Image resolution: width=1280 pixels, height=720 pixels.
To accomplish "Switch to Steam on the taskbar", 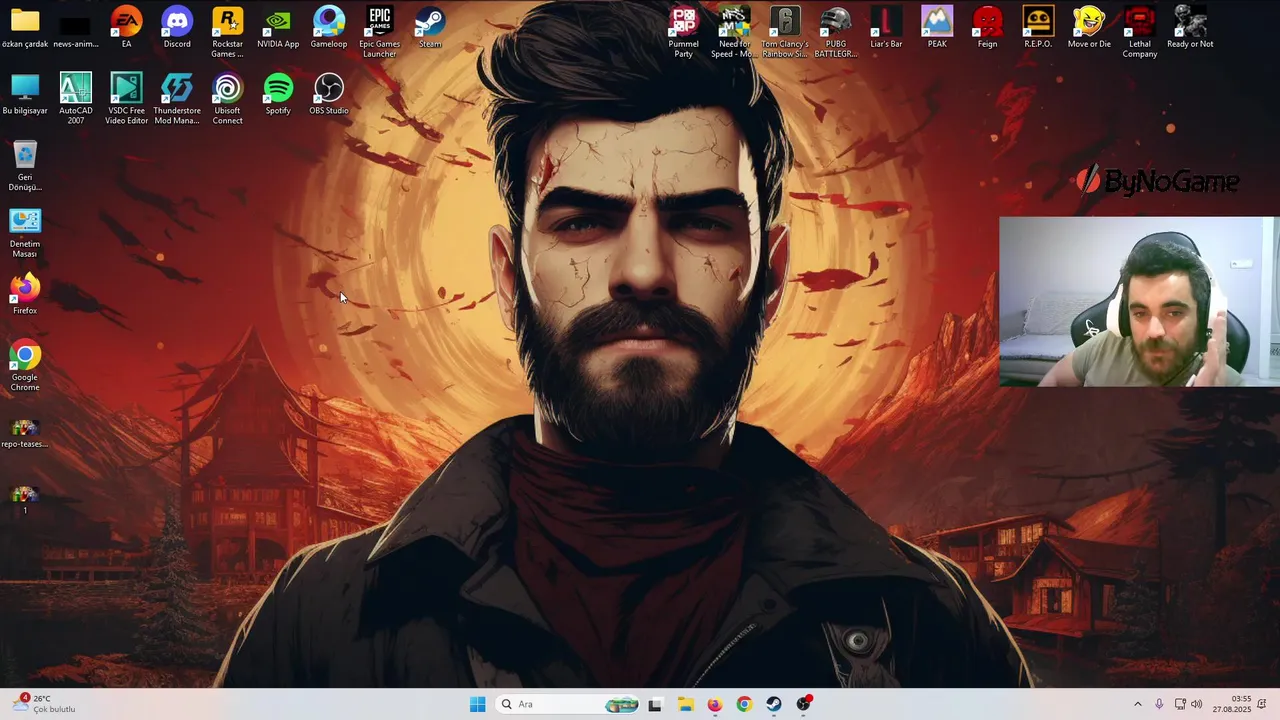I will [774, 704].
